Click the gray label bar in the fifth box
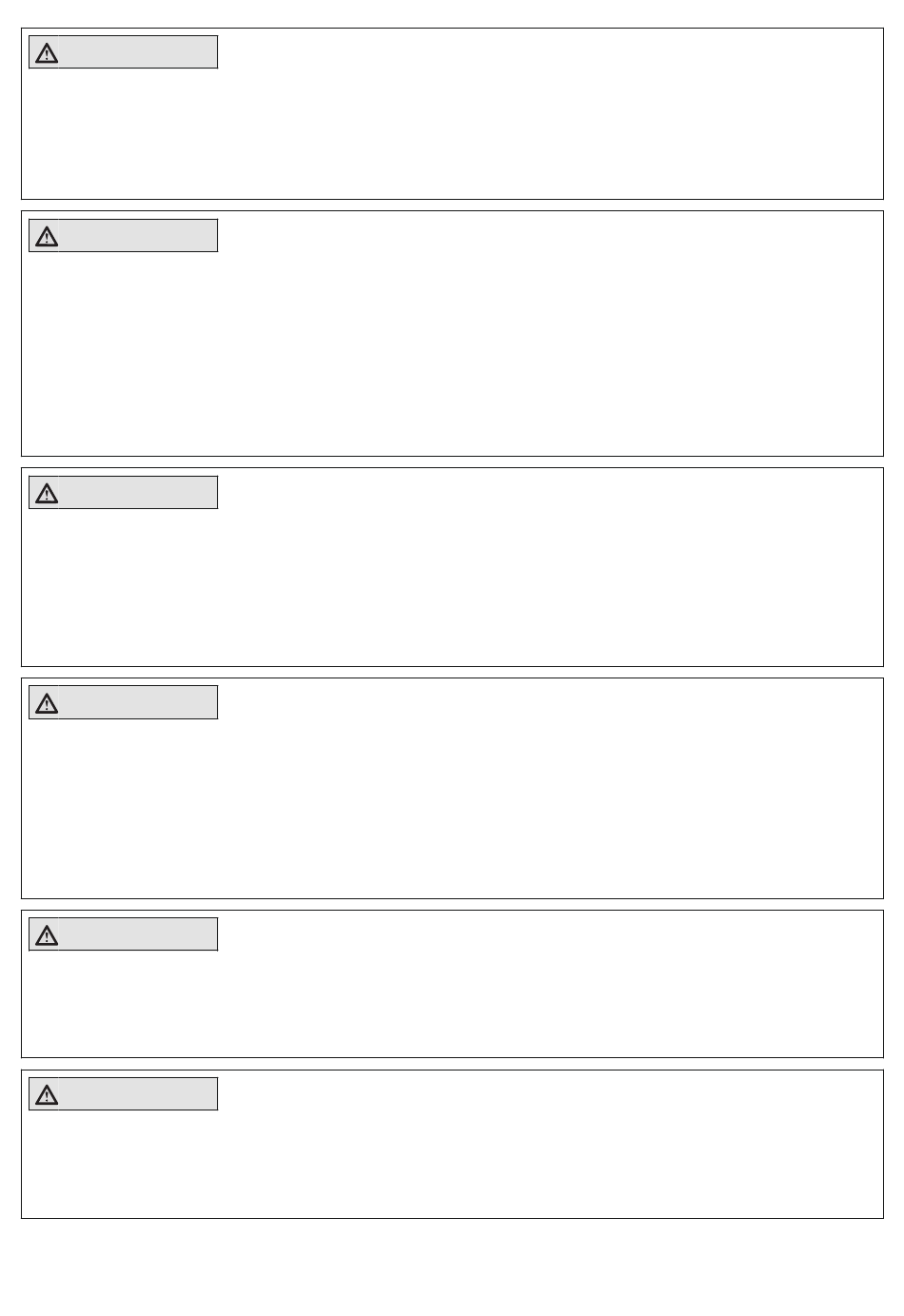 tap(138, 934)
